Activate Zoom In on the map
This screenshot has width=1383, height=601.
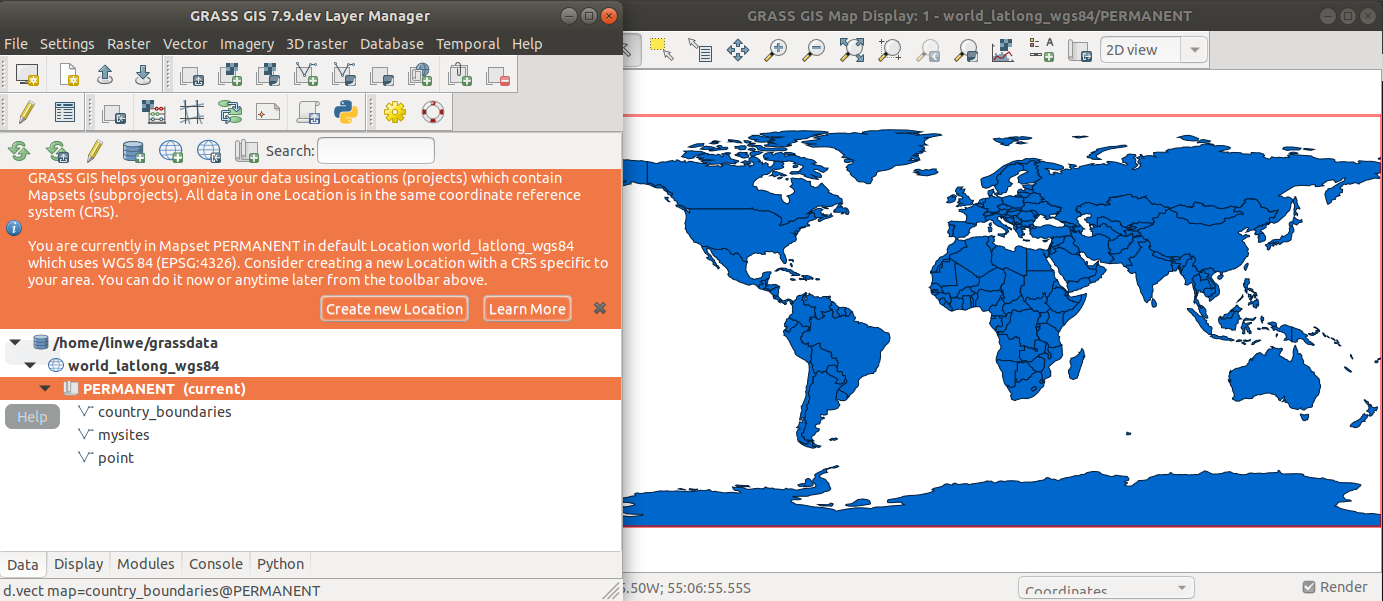776,49
